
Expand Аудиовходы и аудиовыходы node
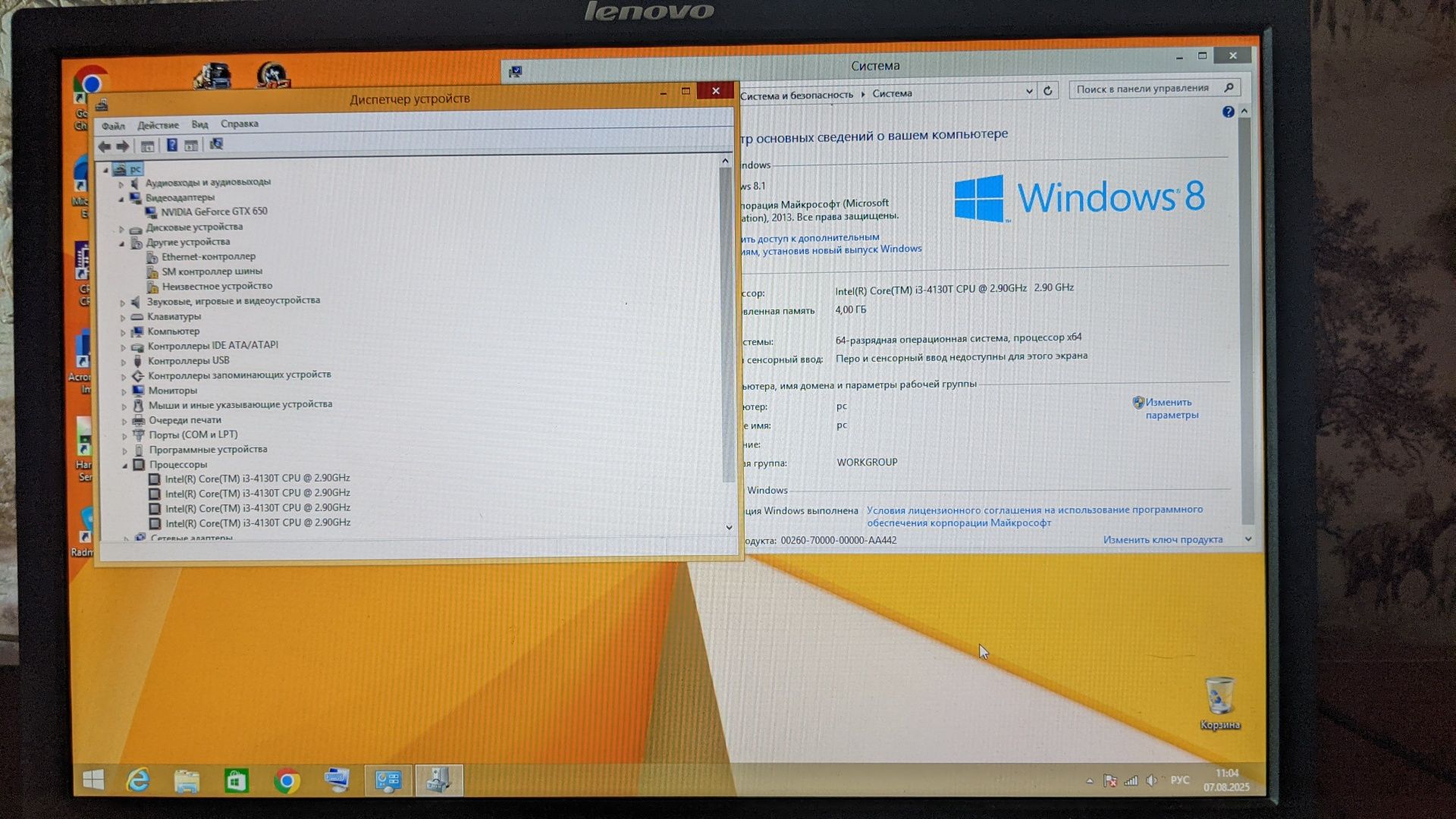(x=121, y=184)
